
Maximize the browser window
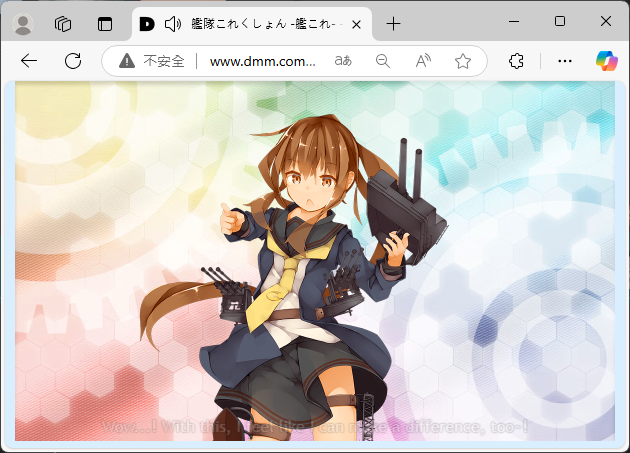pos(560,21)
